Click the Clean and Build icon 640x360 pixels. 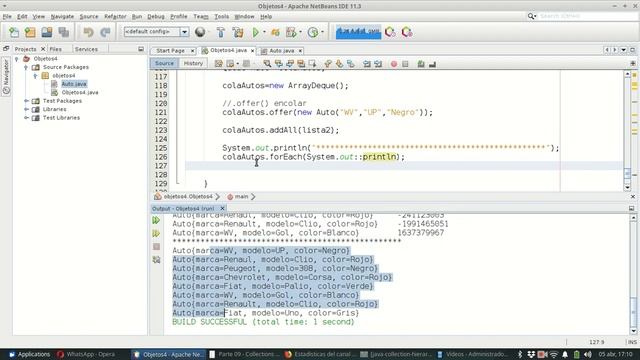pyautogui.click(x=238, y=32)
